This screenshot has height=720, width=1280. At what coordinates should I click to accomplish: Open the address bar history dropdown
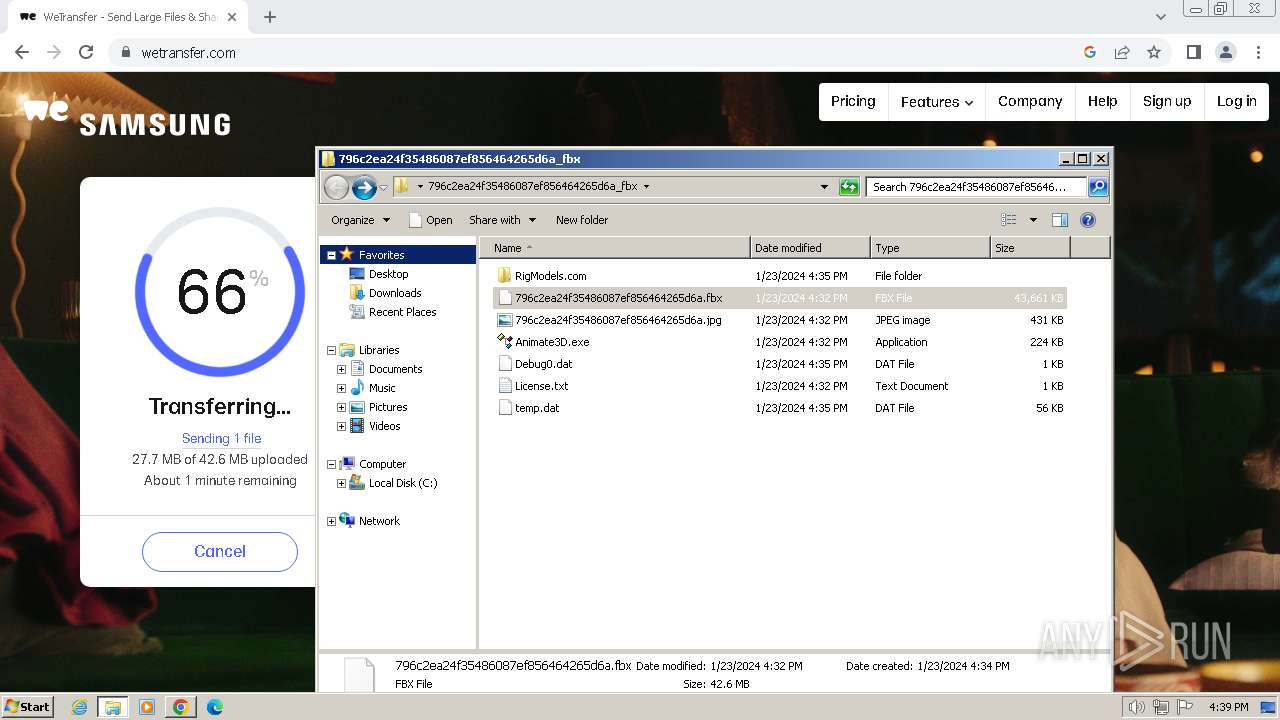[824, 187]
